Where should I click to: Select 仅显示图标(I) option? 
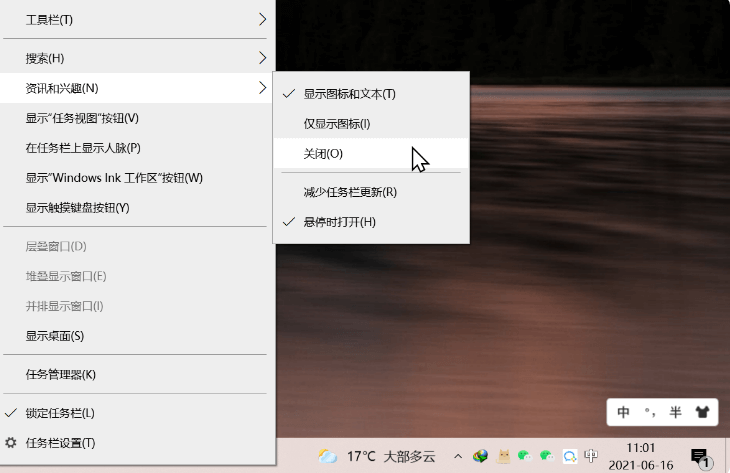point(371,124)
